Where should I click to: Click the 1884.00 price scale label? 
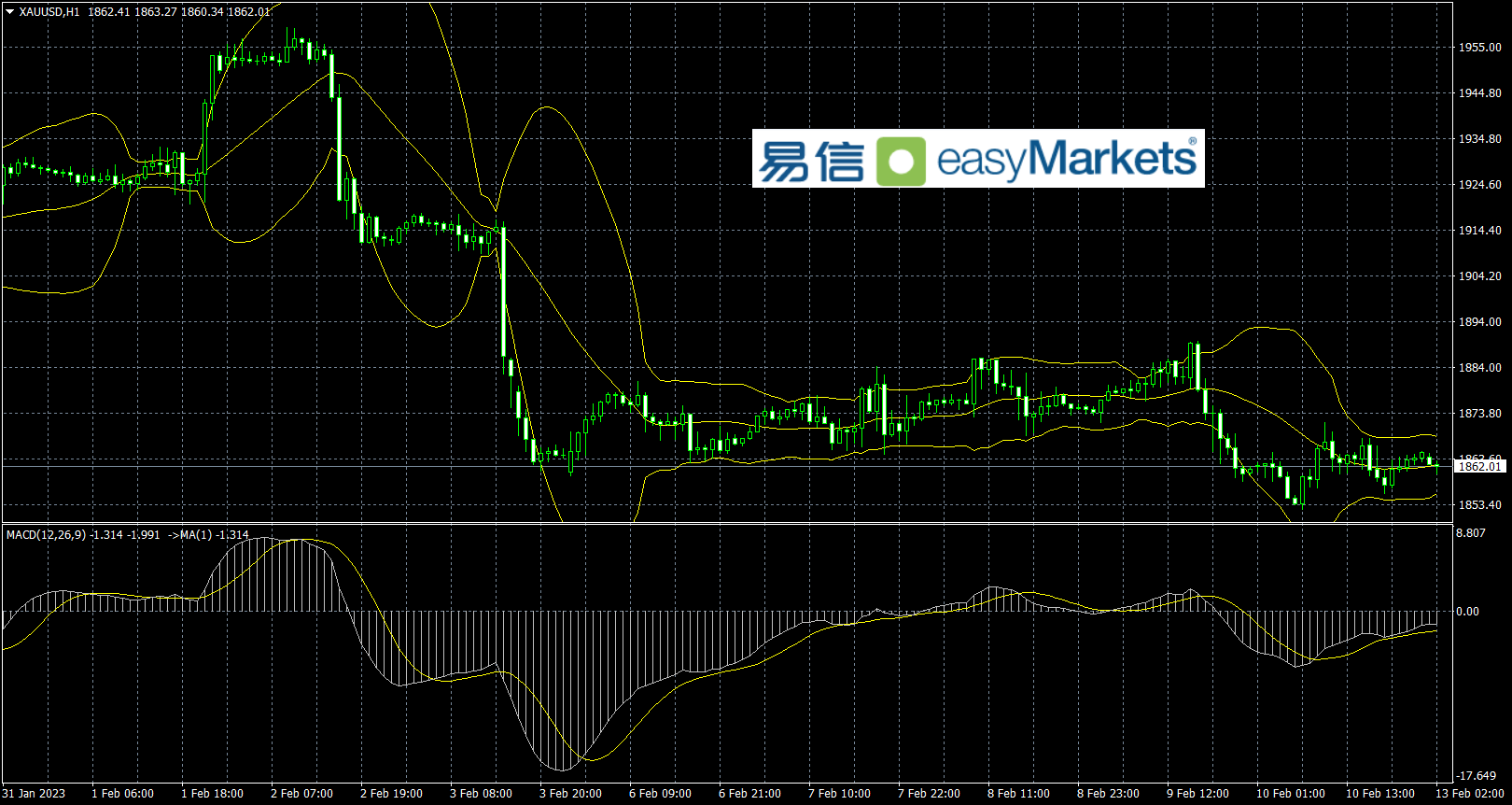coord(1480,368)
